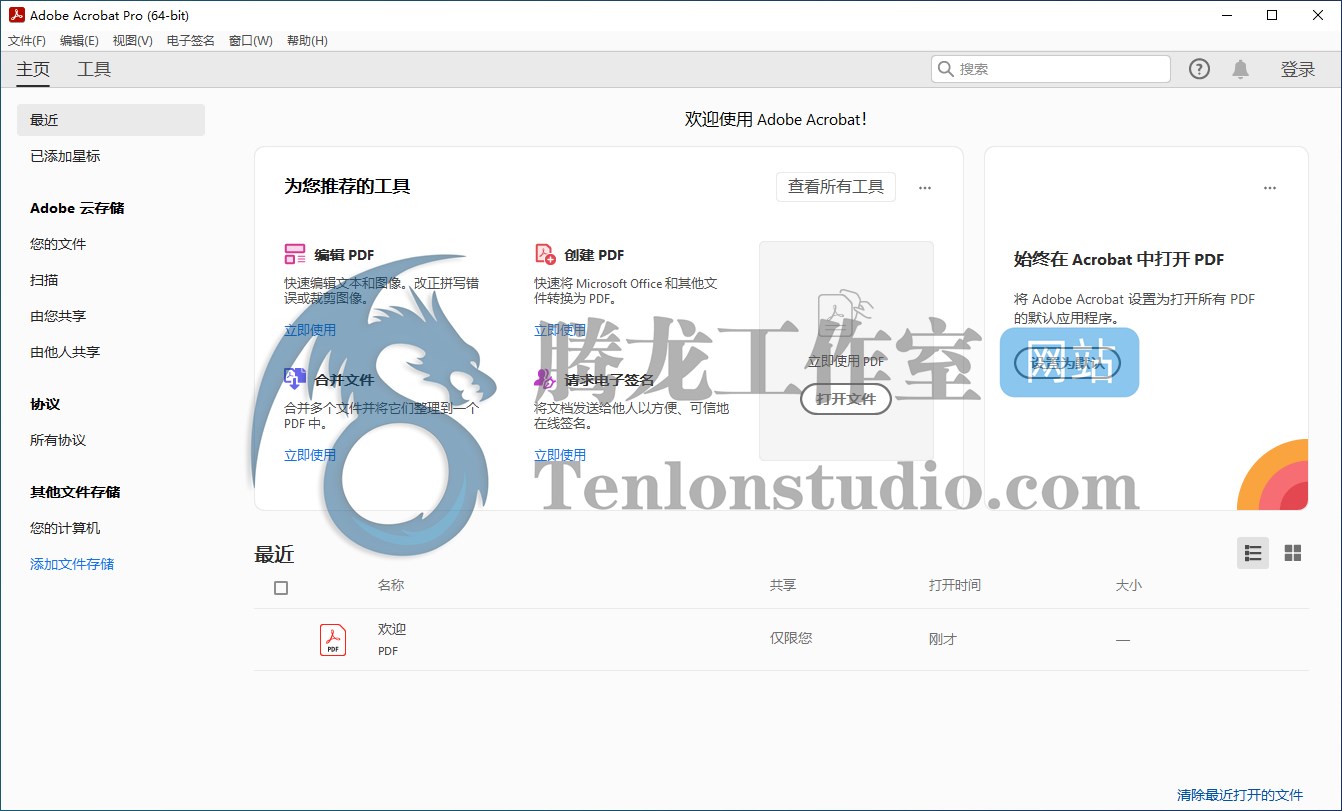Switch to list view icon
The width and height of the screenshot is (1342, 811).
pos(1253,553)
